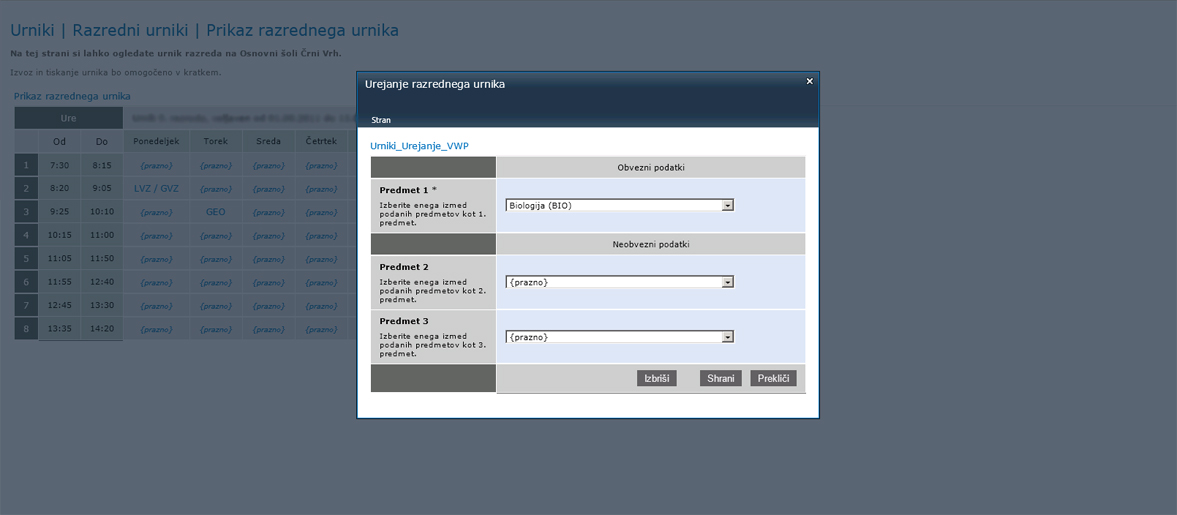
Task: Open the Predmet 2 subject dropdown
Action: click(620, 282)
